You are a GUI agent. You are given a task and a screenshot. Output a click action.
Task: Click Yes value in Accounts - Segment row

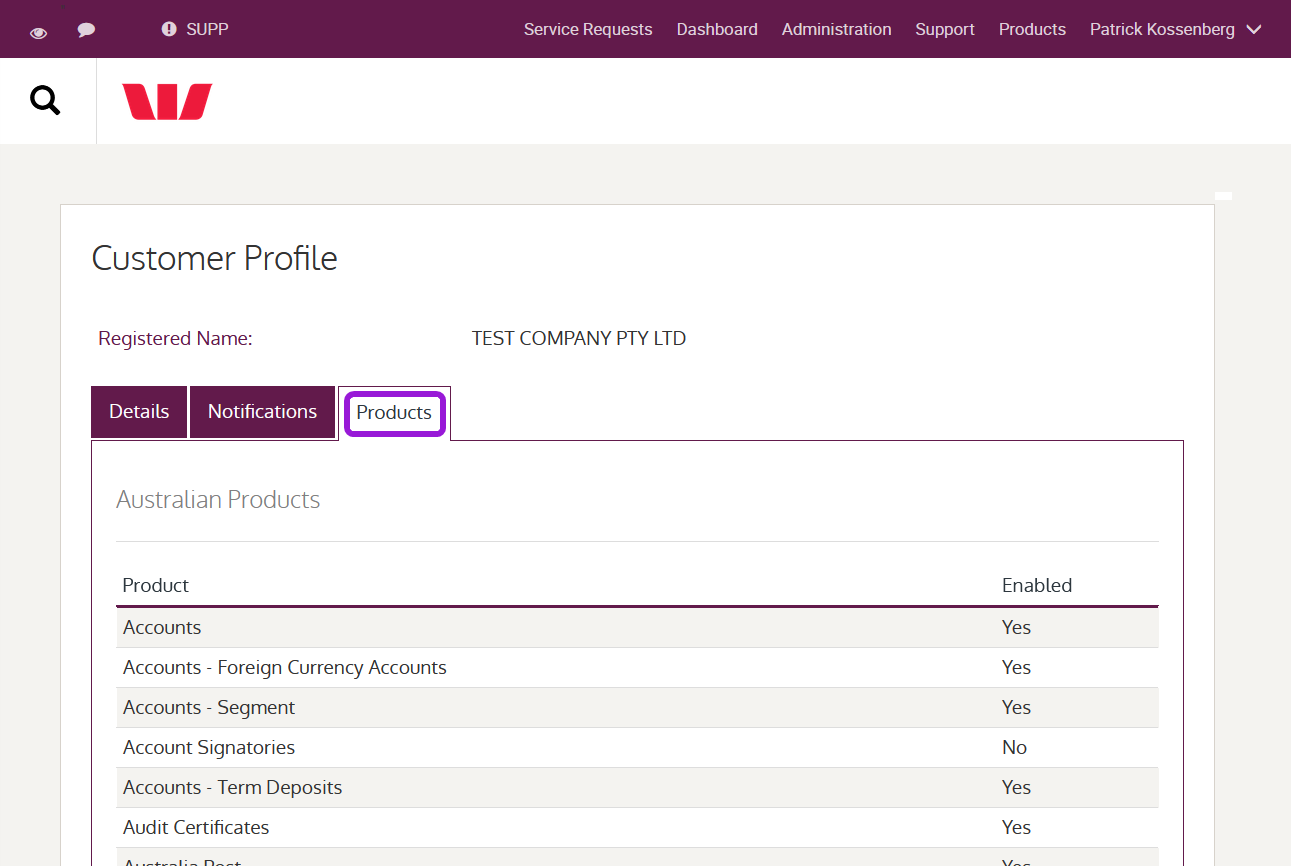pyautogui.click(x=1016, y=708)
